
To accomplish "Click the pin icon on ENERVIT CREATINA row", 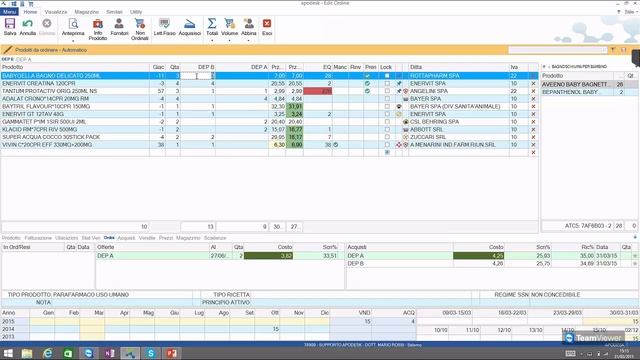I will point(399,83).
